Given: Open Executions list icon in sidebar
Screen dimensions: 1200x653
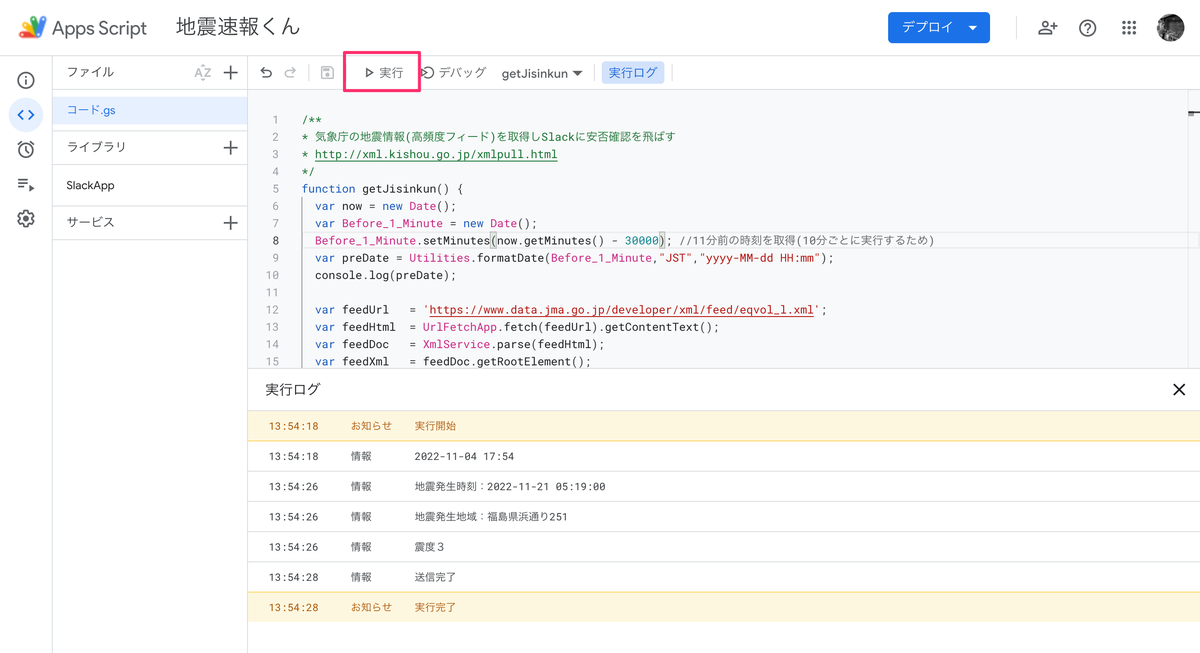Looking at the screenshot, I should point(26,185).
